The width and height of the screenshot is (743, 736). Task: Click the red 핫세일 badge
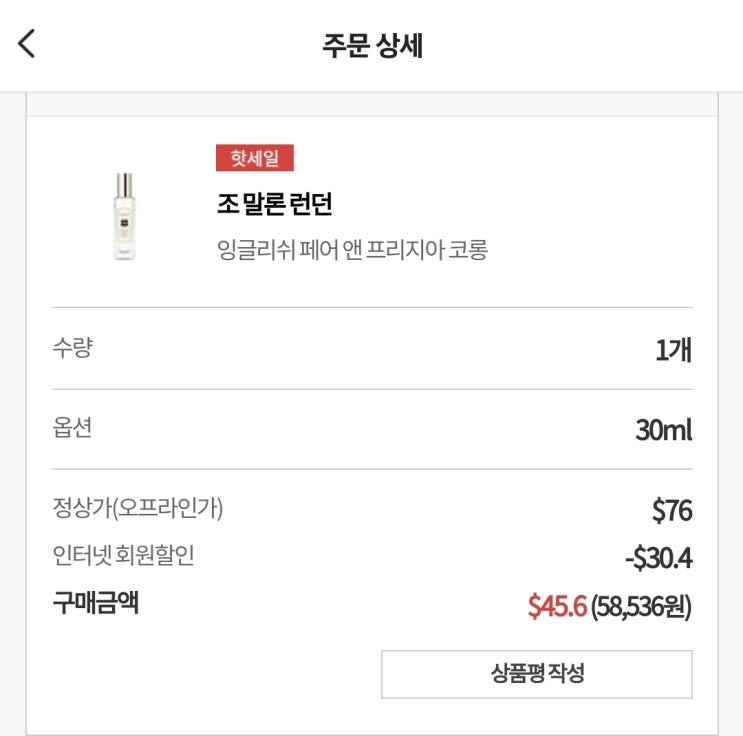pos(255,158)
